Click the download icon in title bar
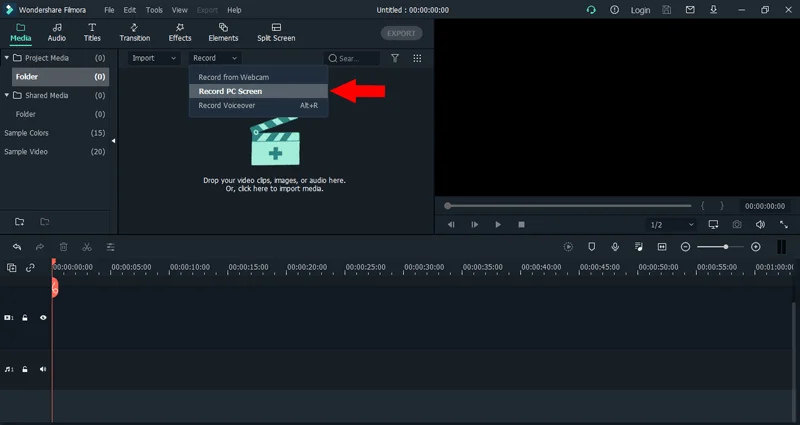This screenshot has height=425, width=800. [x=713, y=10]
